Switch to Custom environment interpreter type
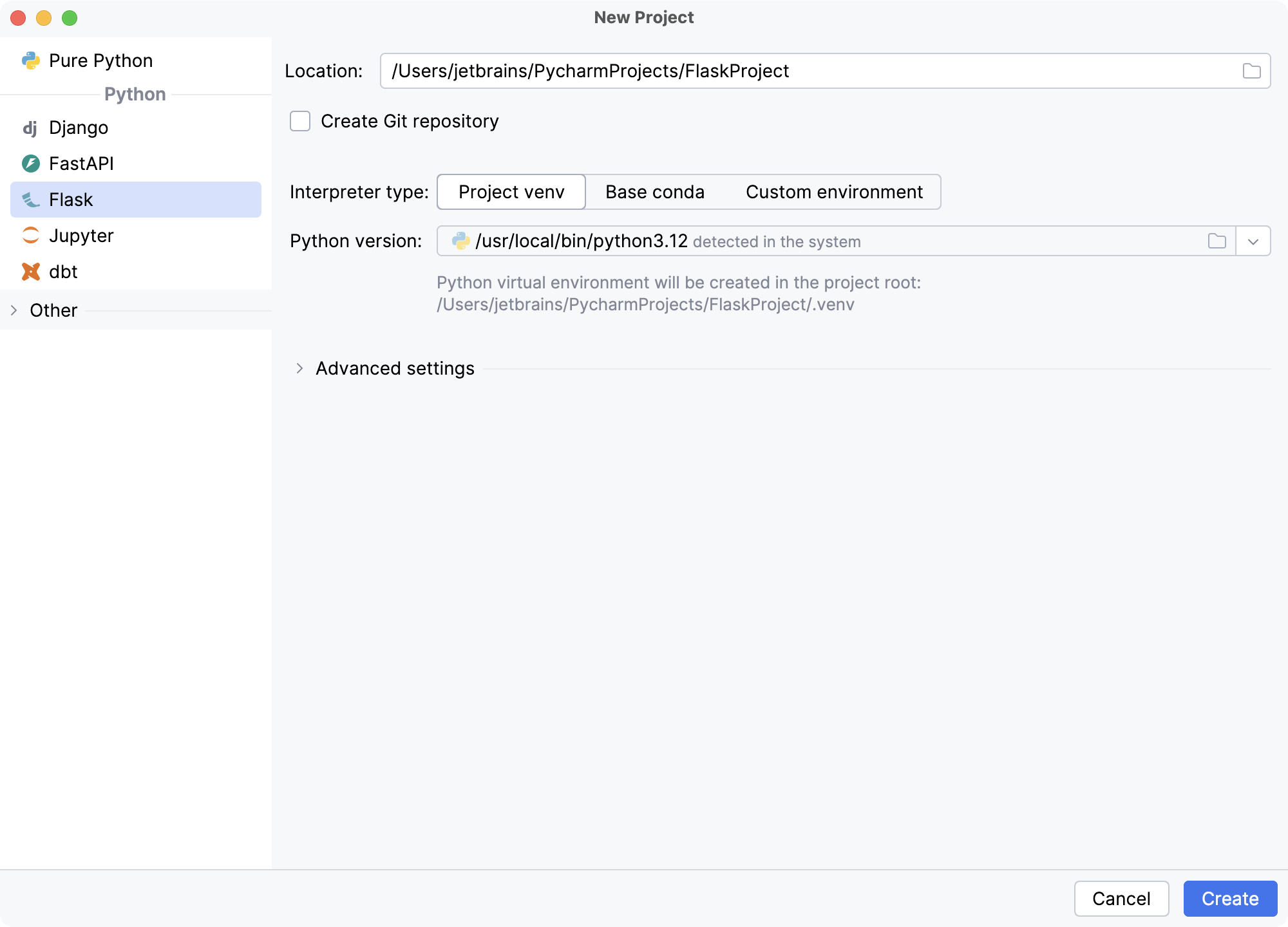 click(834, 192)
